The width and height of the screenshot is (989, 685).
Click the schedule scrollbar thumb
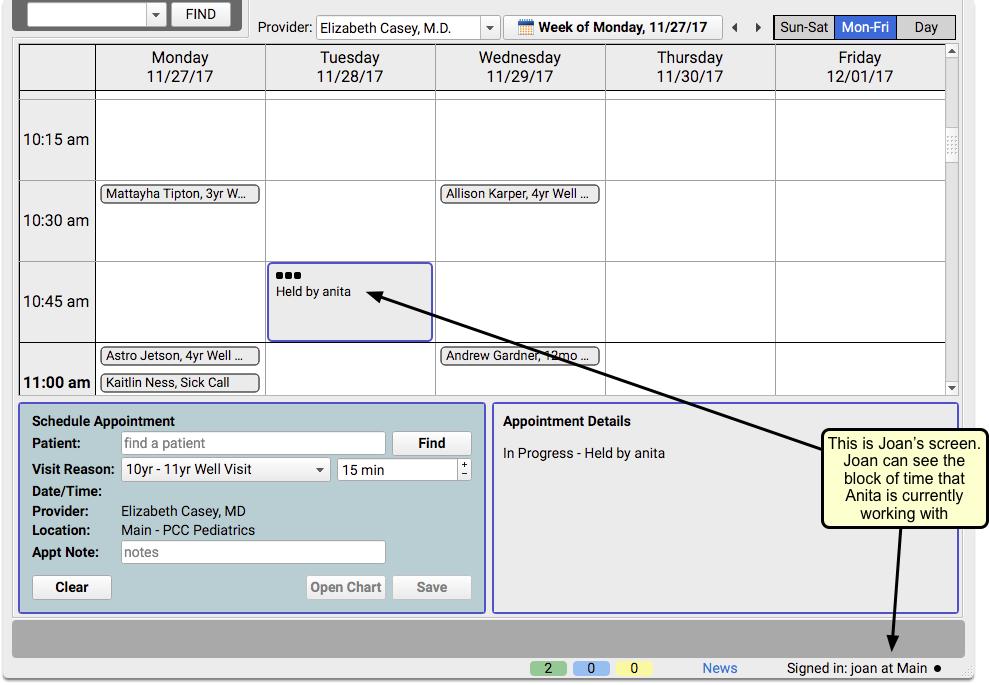tap(952, 145)
